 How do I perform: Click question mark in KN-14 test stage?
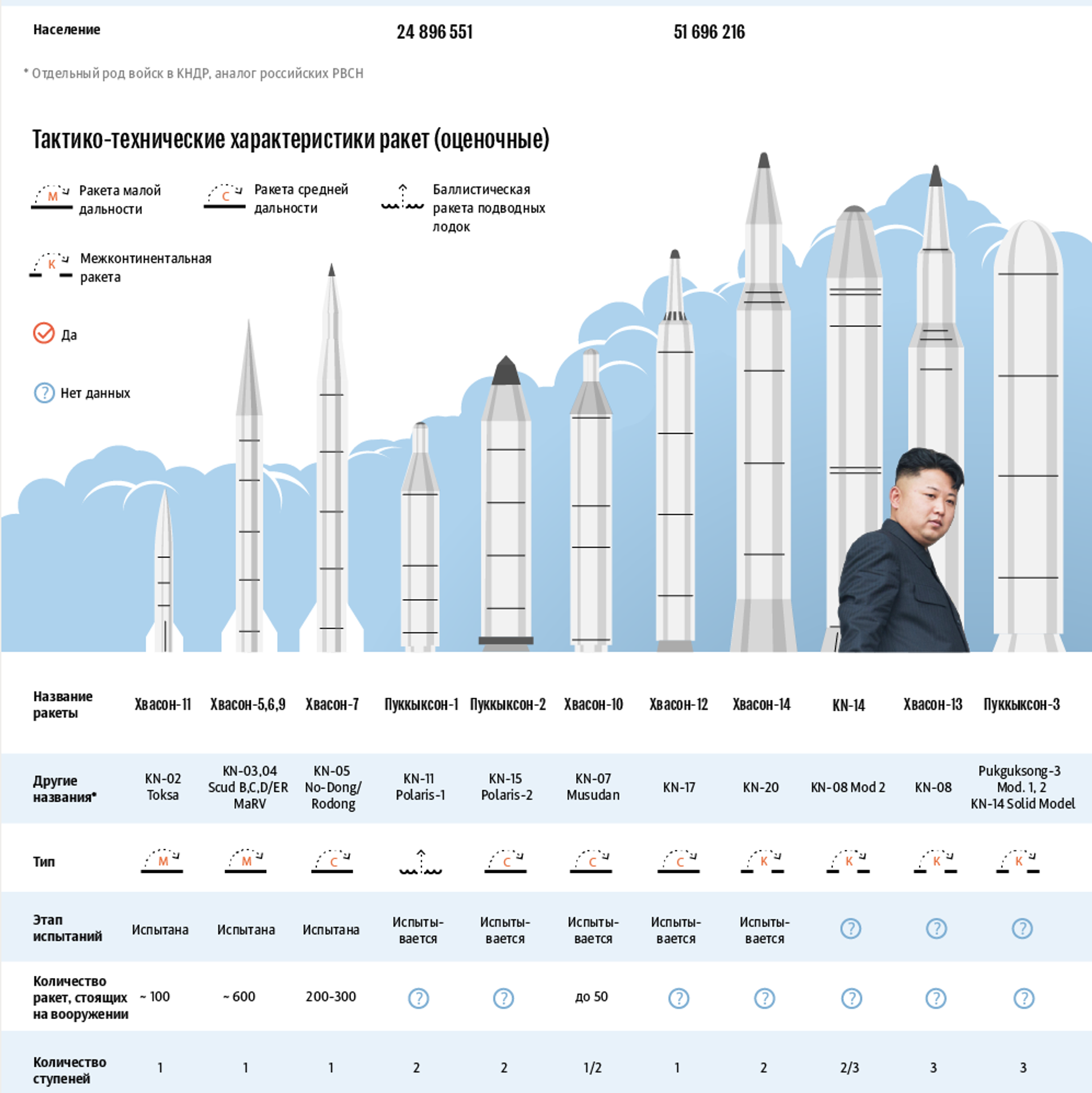point(851,929)
